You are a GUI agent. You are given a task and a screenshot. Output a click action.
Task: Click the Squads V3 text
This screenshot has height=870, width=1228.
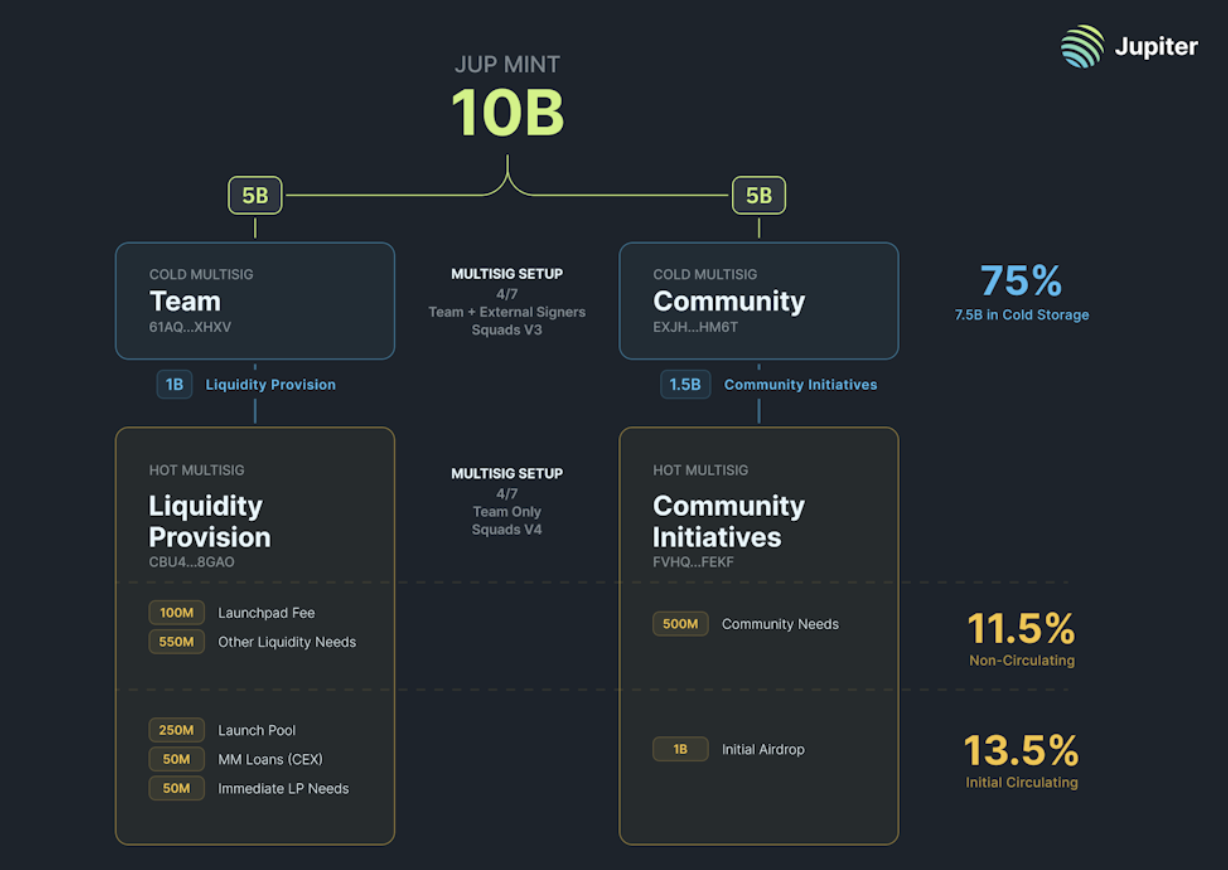pyautogui.click(x=507, y=330)
